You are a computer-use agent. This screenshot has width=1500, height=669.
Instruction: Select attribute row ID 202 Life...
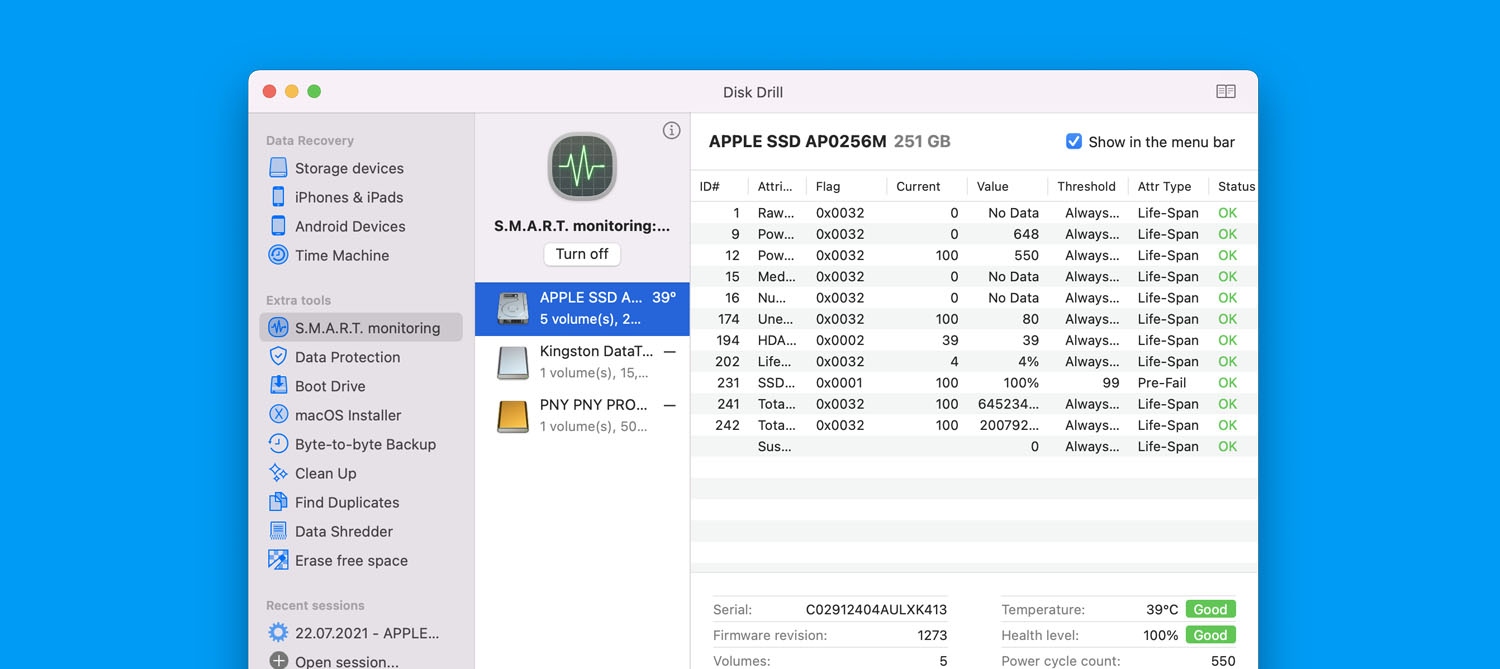[x=974, y=361]
